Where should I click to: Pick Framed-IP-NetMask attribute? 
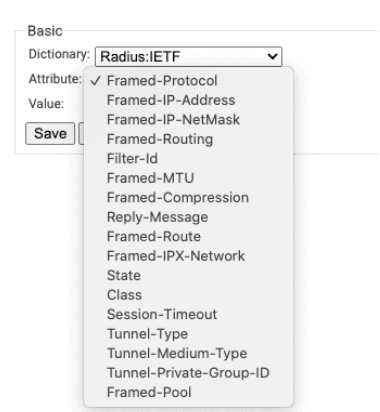(189, 120)
